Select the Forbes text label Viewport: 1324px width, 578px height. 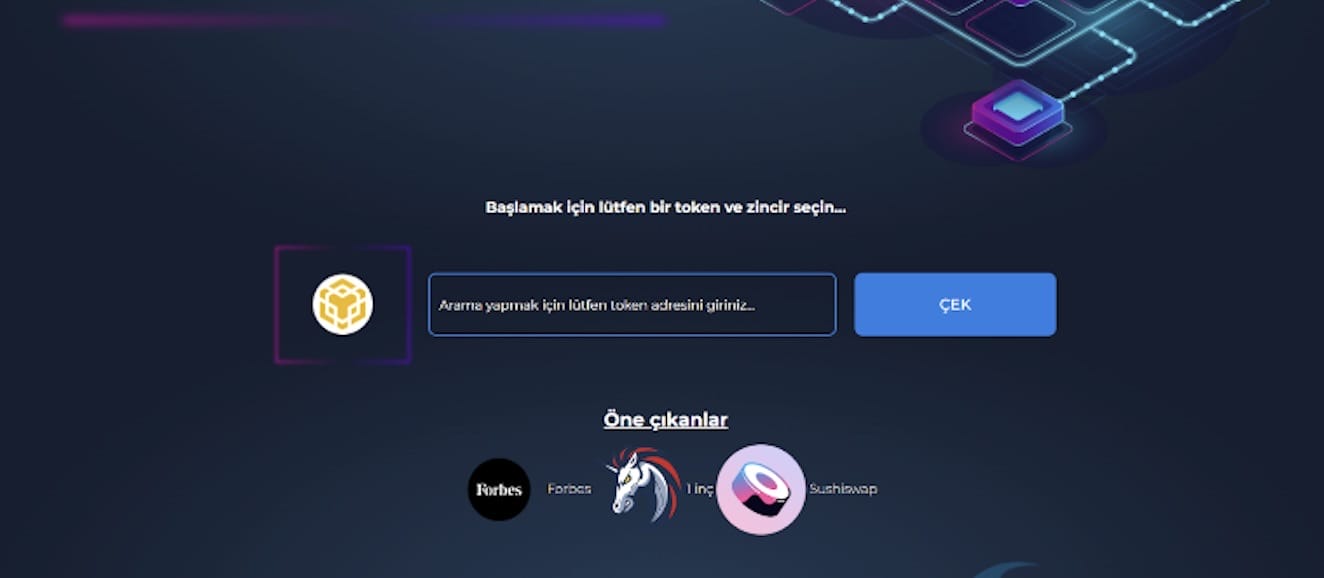(569, 489)
